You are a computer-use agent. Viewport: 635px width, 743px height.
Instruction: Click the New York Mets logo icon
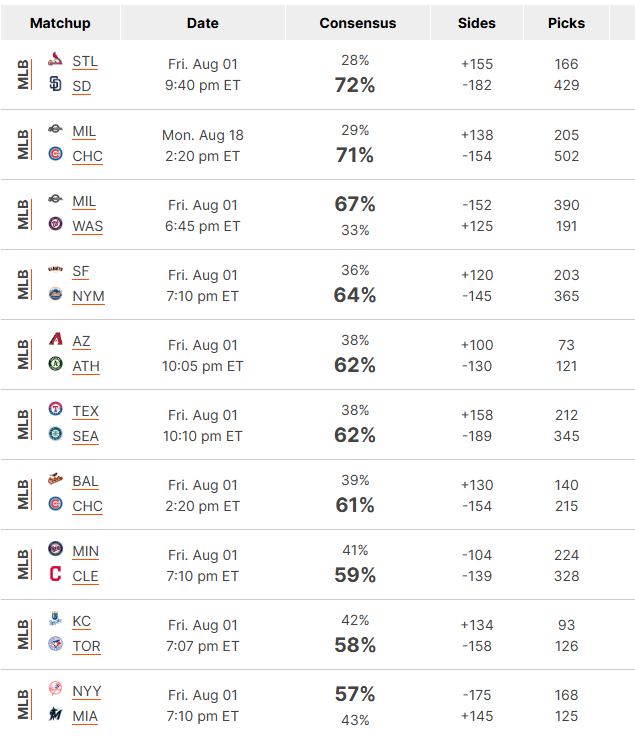tap(55, 294)
